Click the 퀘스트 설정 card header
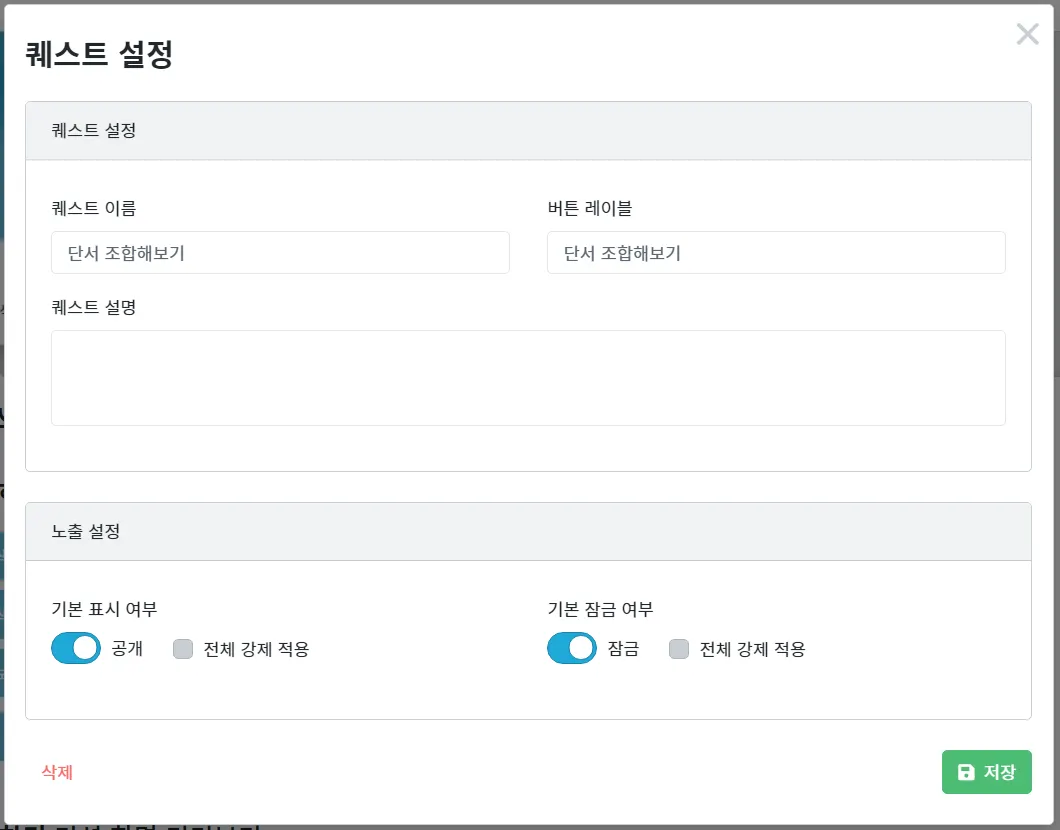 click(x=528, y=131)
